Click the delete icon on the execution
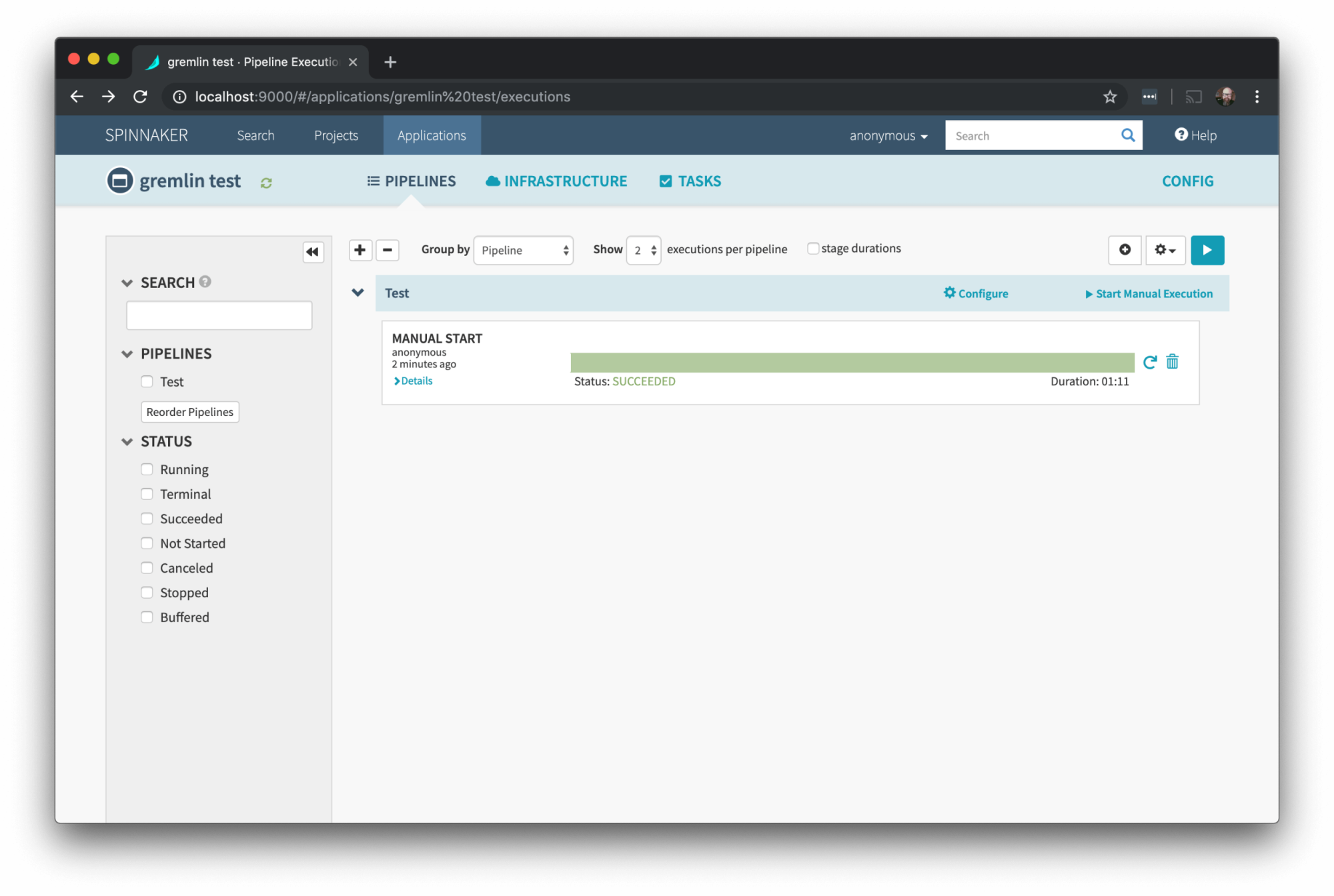Screen dimensions: 1334x896 tap(1172, 361)
